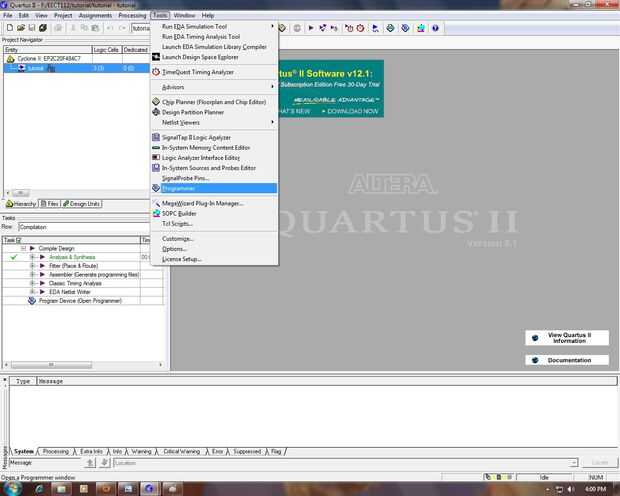The height and width of the screenshot is (496, 620).
Task: Open the Advisors submenu
Action: pos(215,87)
